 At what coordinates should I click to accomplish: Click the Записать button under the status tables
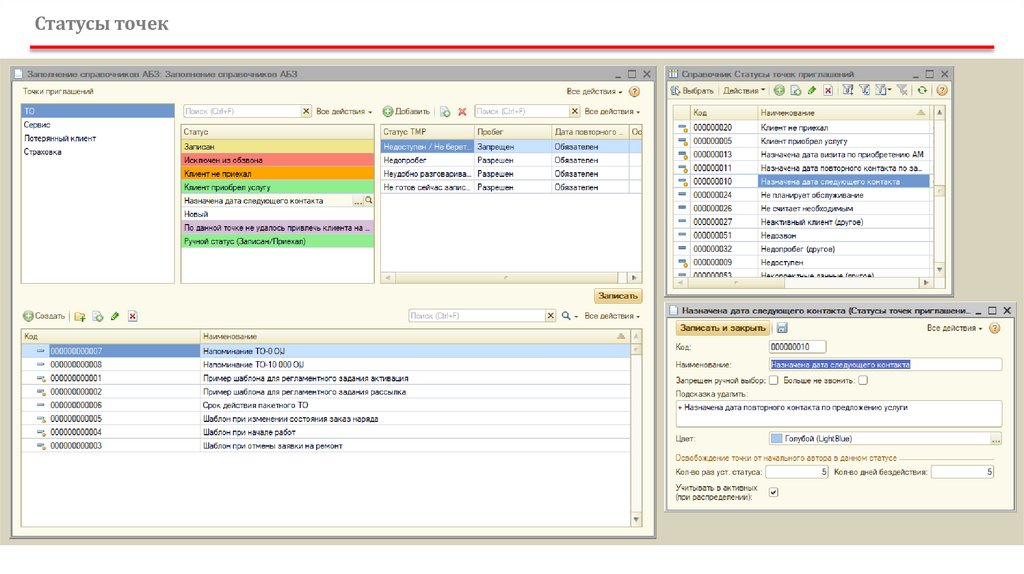tap(616, 296)
